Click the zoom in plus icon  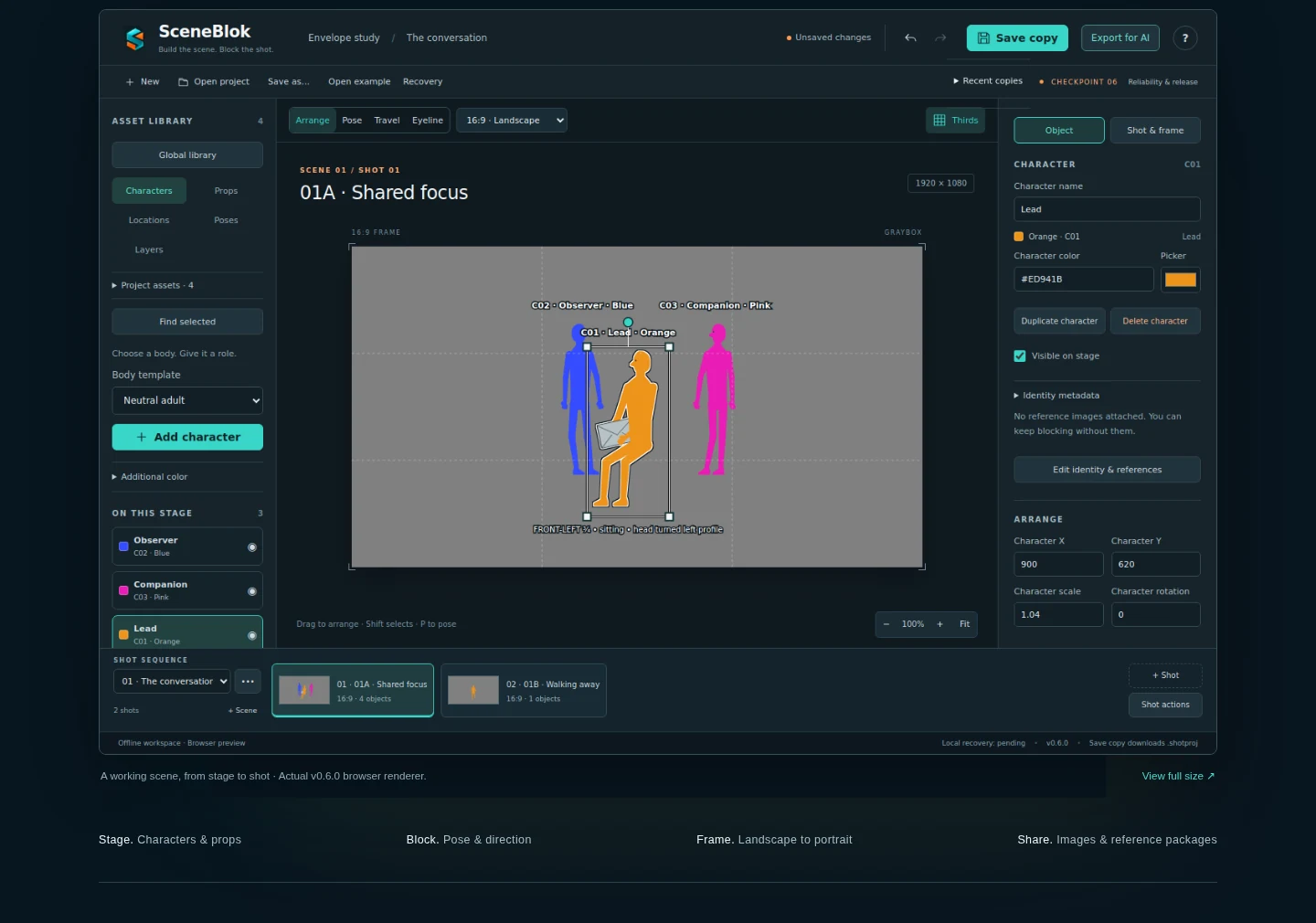939,624
